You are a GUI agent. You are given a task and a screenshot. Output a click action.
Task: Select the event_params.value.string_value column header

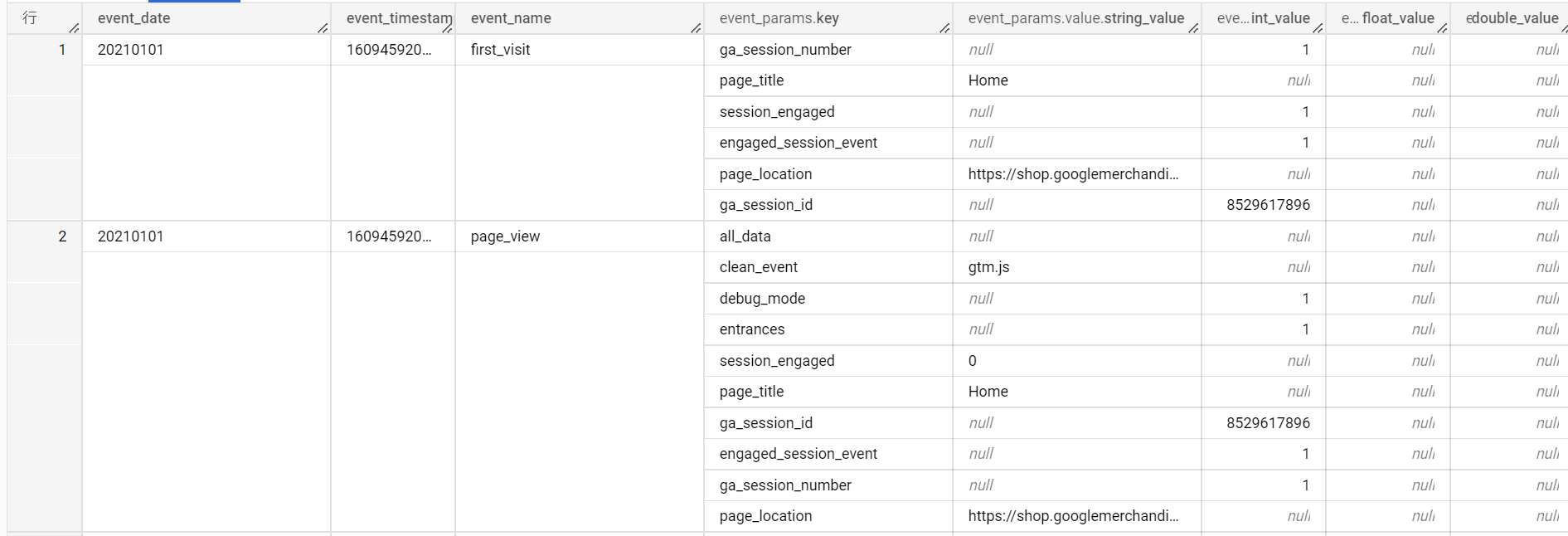(x=1075, y=17)
